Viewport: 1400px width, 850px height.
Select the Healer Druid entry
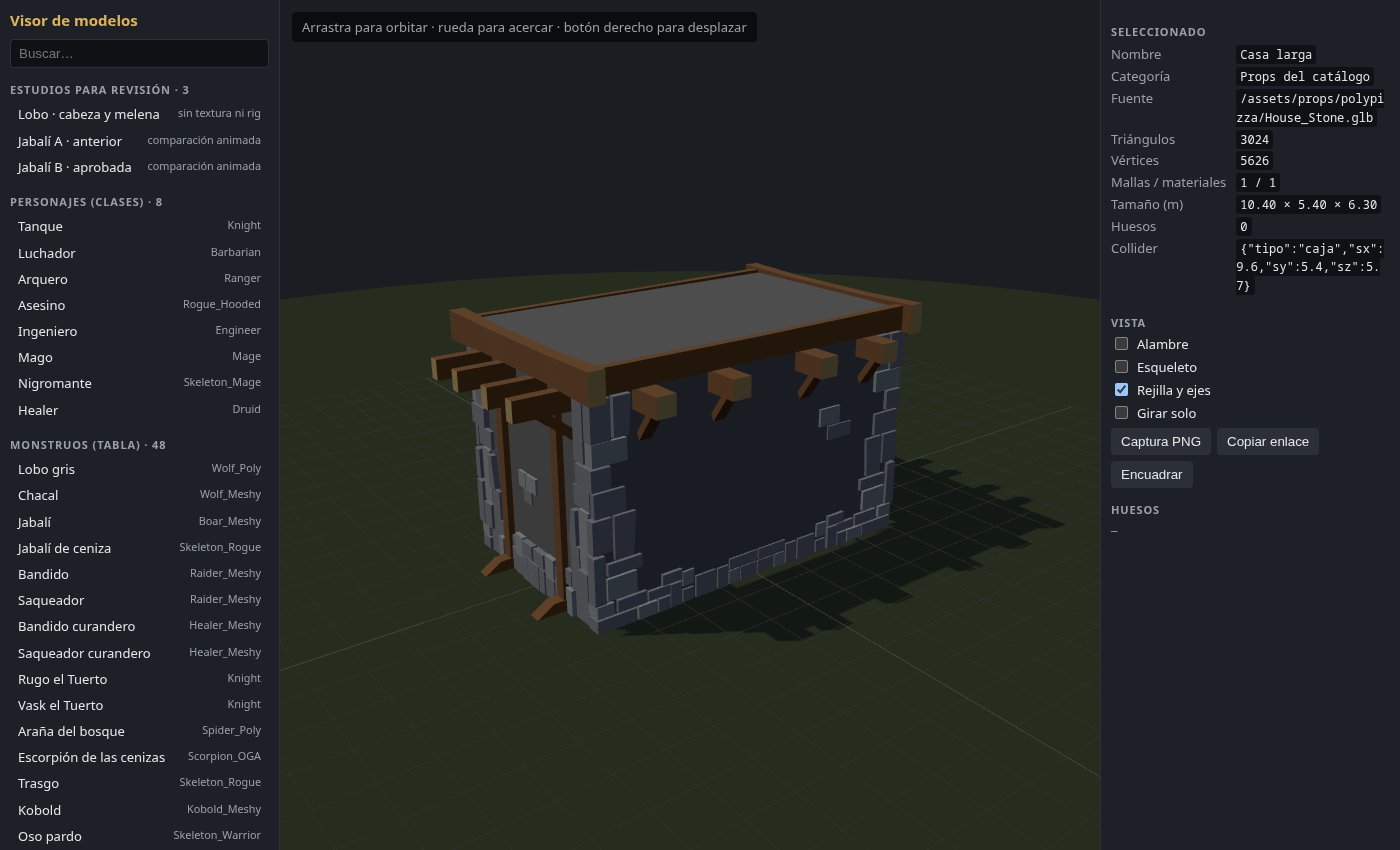(139, 410)
